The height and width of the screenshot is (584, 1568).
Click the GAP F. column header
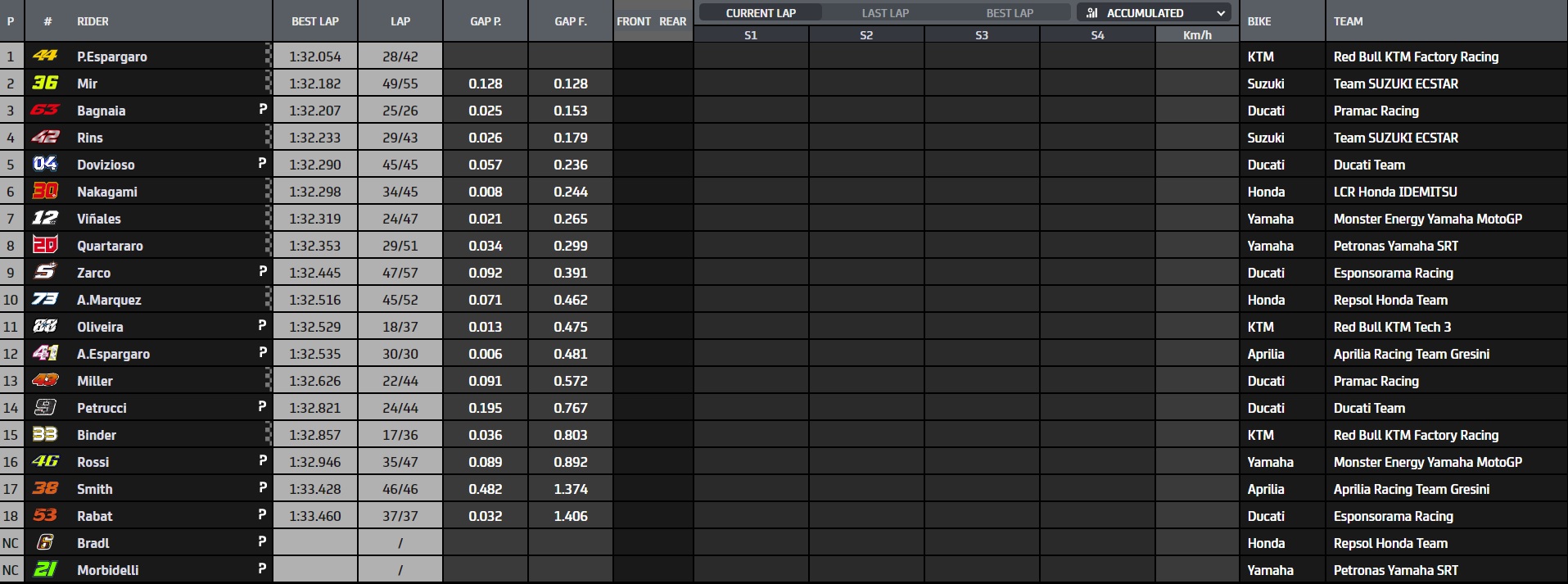[x=571, y=21]
